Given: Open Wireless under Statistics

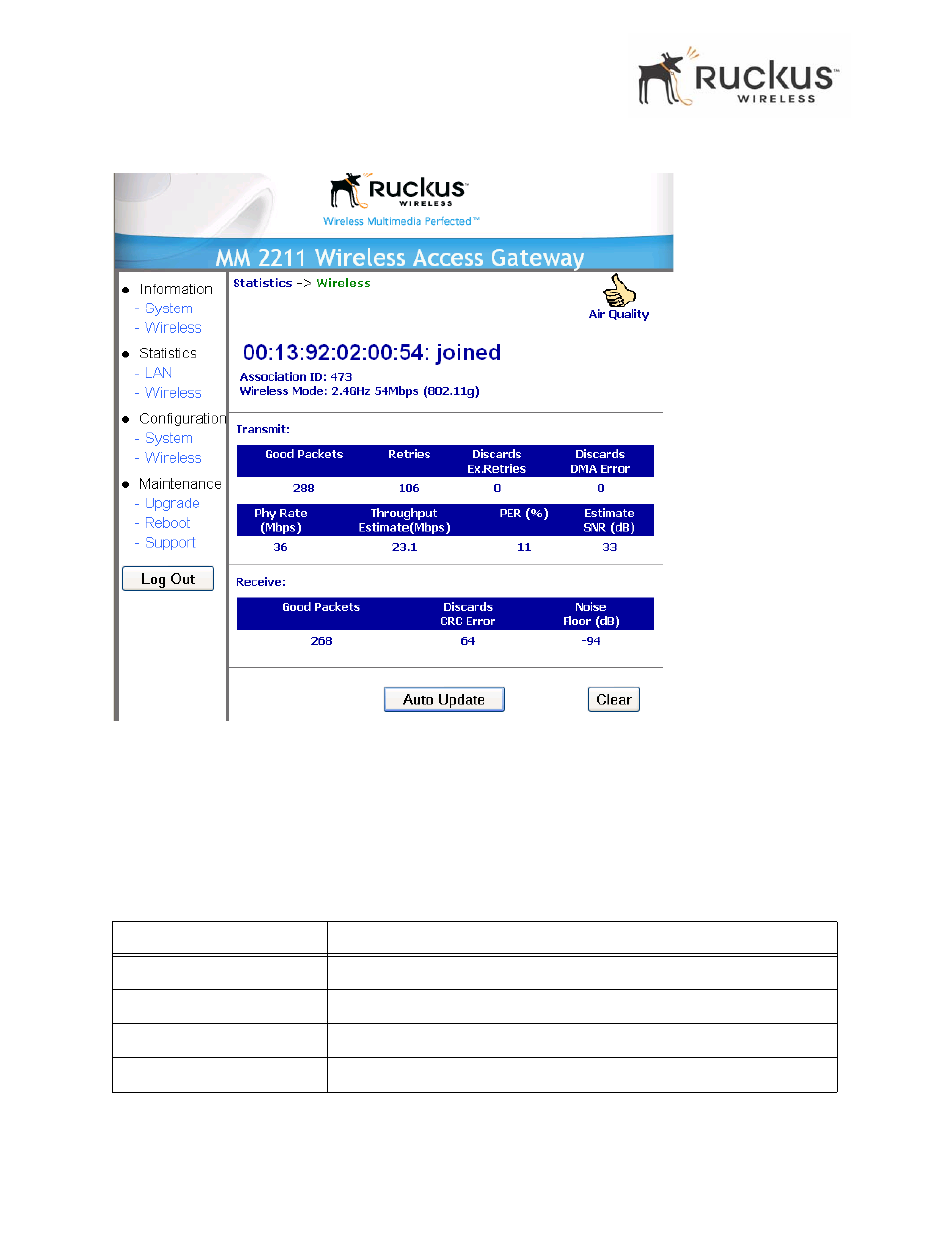Looking at the screenshot, I should click(173, 393).
